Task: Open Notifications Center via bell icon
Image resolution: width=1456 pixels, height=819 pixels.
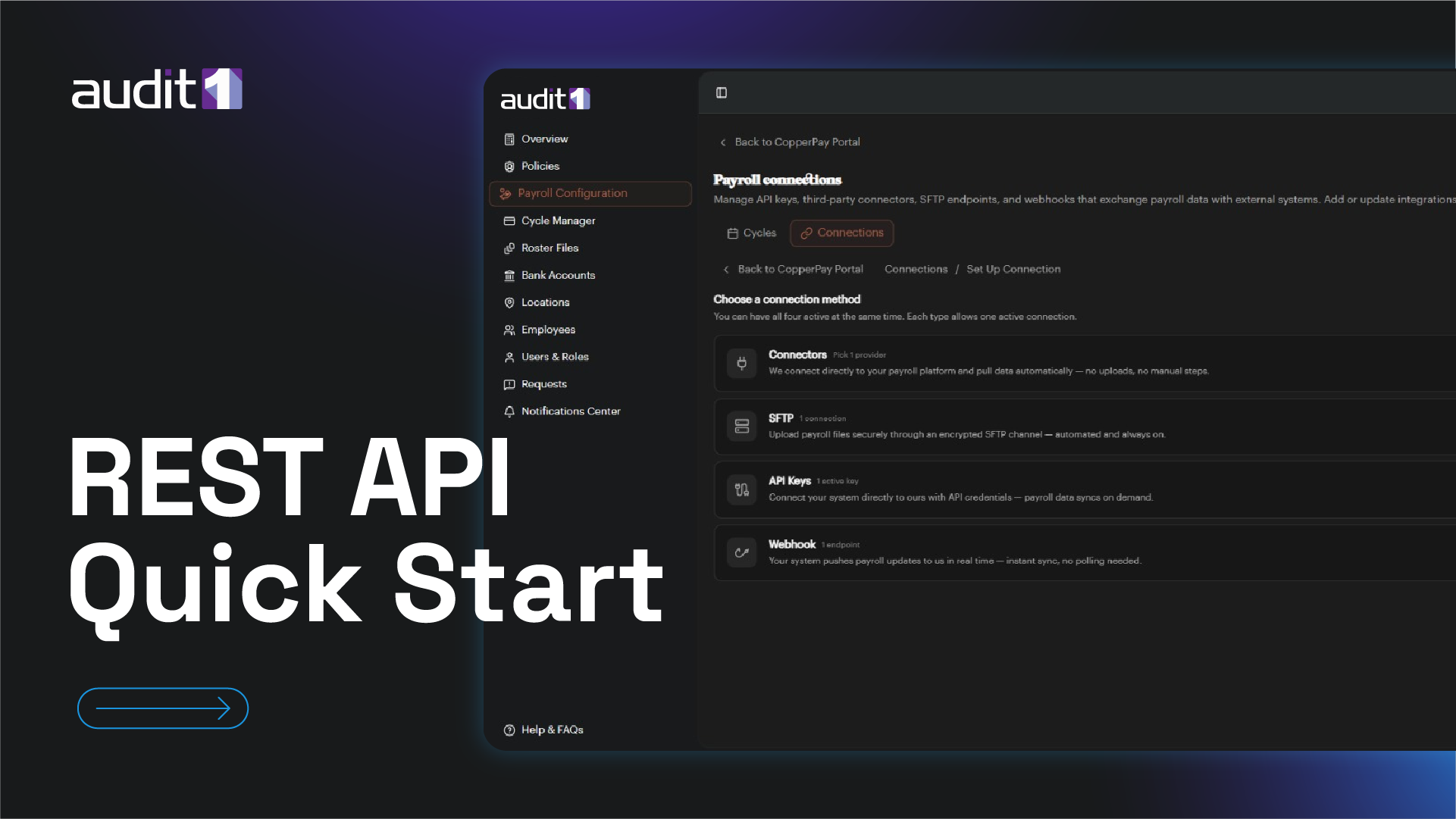Action: tap(509, 411)
